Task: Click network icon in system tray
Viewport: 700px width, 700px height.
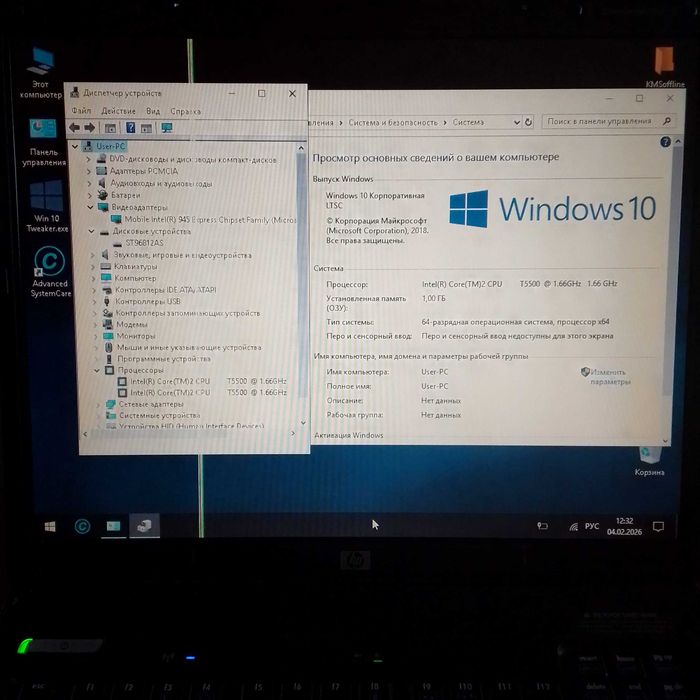Action: point(574,527)
